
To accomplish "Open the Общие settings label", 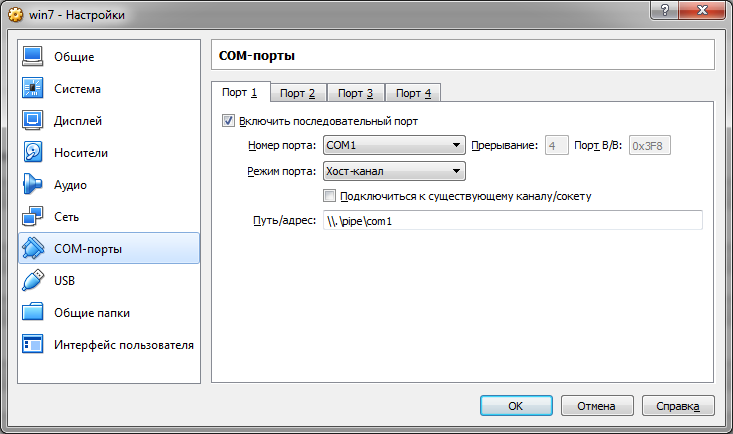I will click(74, 57).
